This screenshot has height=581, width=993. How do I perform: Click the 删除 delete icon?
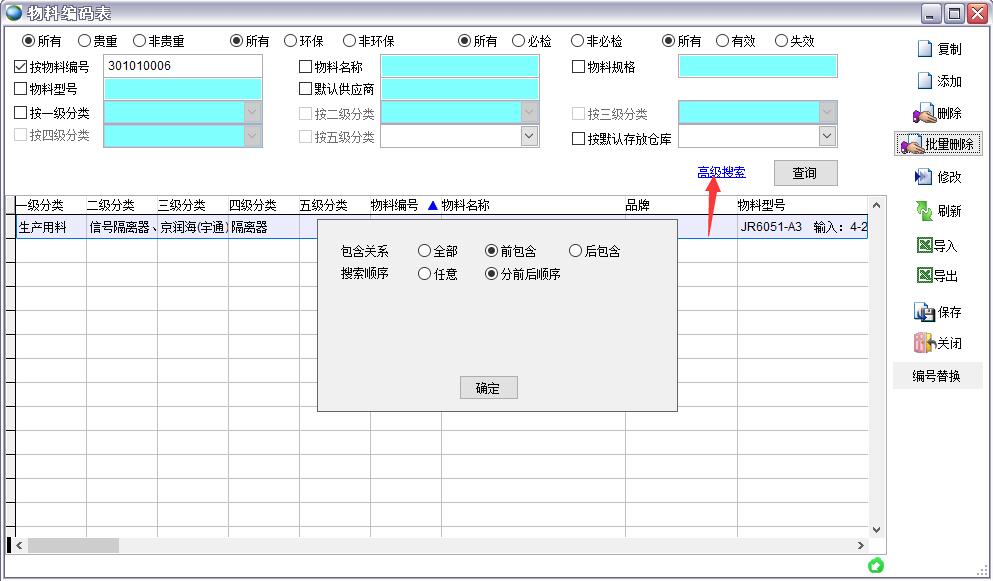938,112
